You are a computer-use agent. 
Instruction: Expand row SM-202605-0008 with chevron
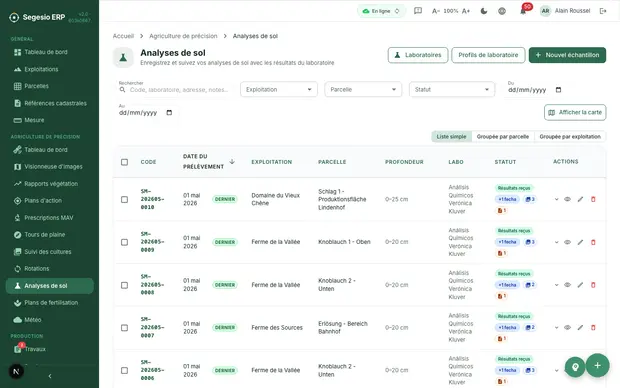point(556,285)
